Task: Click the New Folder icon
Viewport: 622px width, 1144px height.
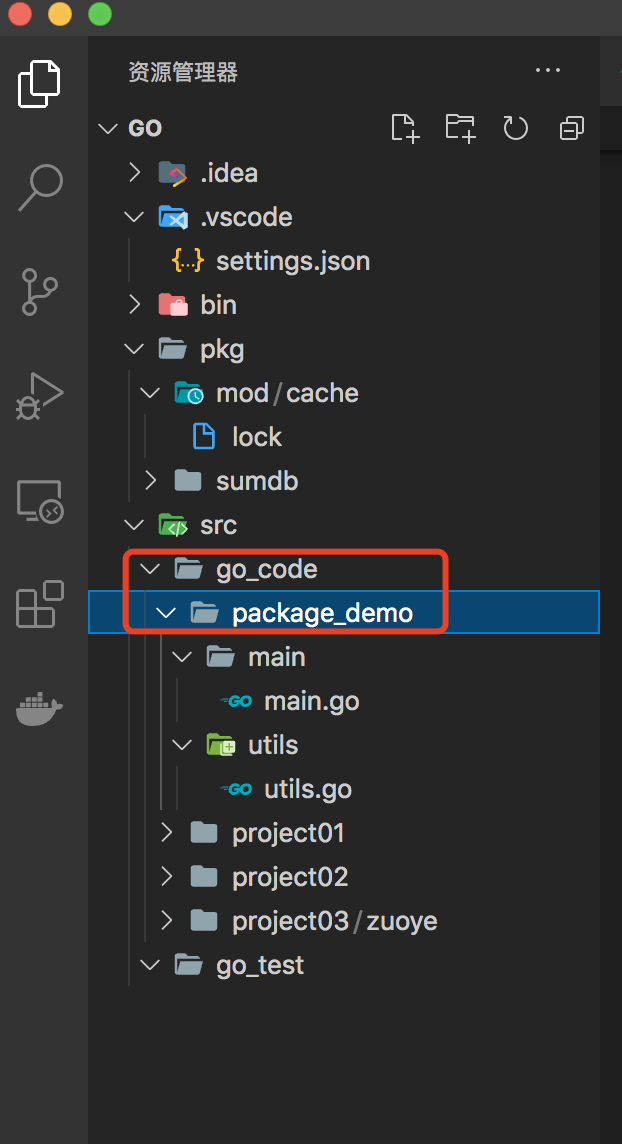Action: (x=460, y=128)
